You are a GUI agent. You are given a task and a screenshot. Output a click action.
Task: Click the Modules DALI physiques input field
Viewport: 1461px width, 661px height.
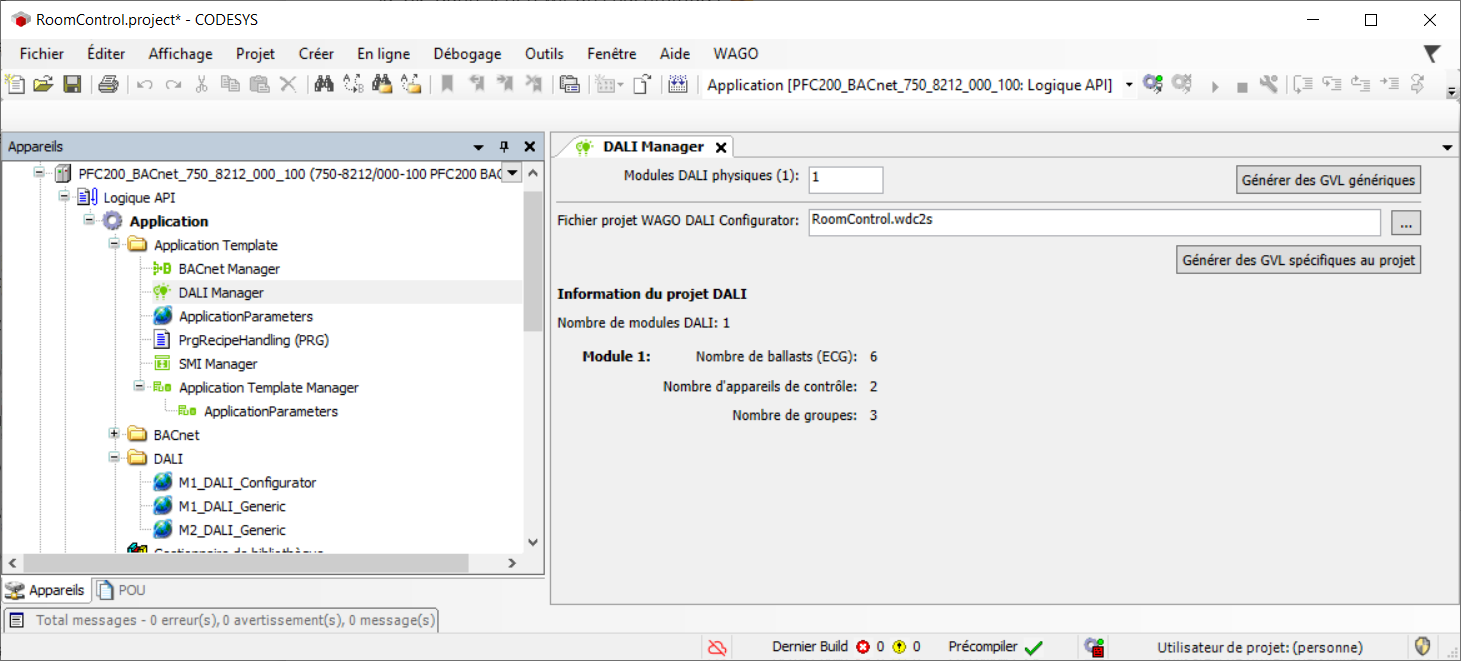click(x=846, y=180)
